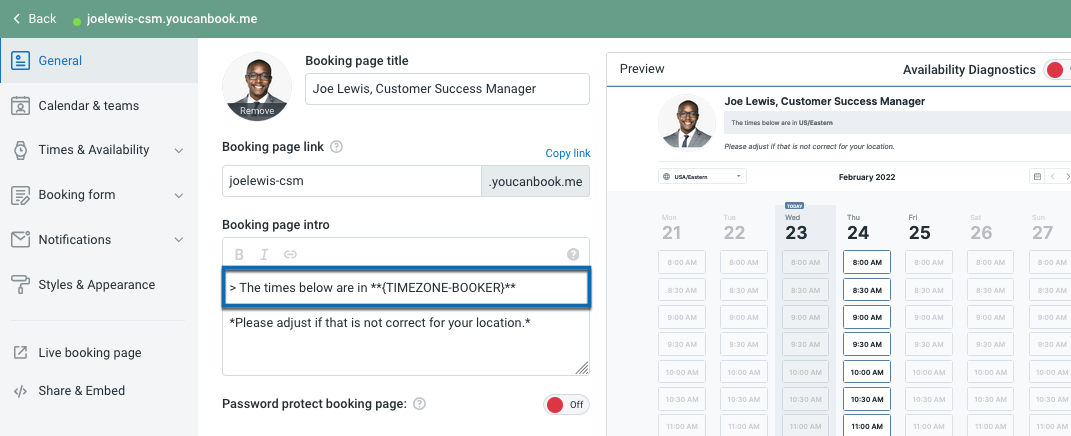Screen dimensions: 1071x436
Task: Click help icon beside Password protect label
Action: coord(420,404)
